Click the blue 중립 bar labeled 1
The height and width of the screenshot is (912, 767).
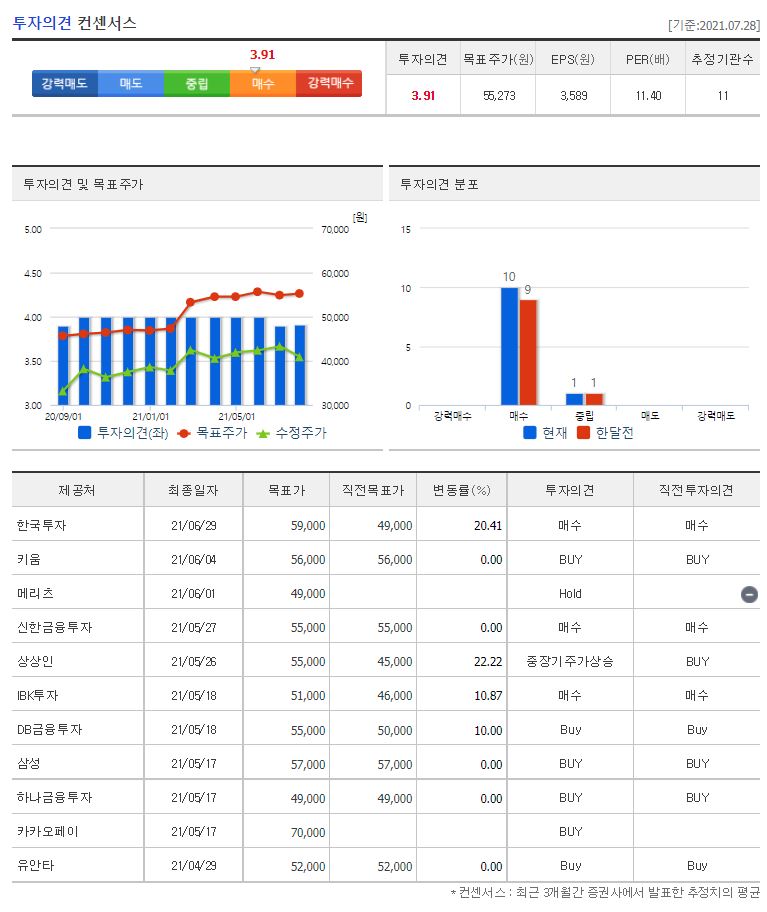pos(574,399)
